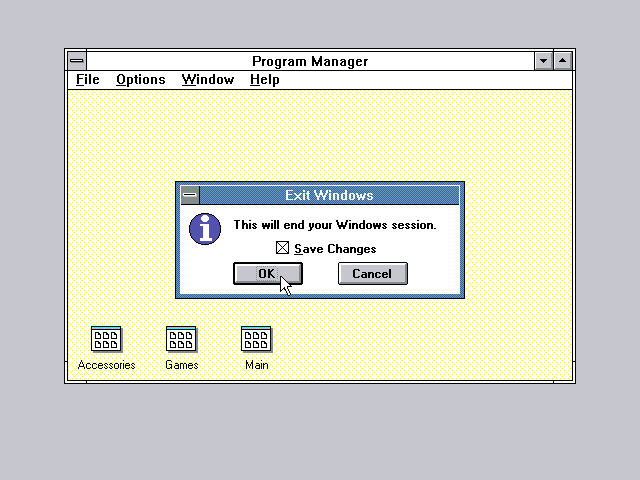Click the 'Accessories' group label
The height and width of the screenshot is (480, 640).
[107, 365]
